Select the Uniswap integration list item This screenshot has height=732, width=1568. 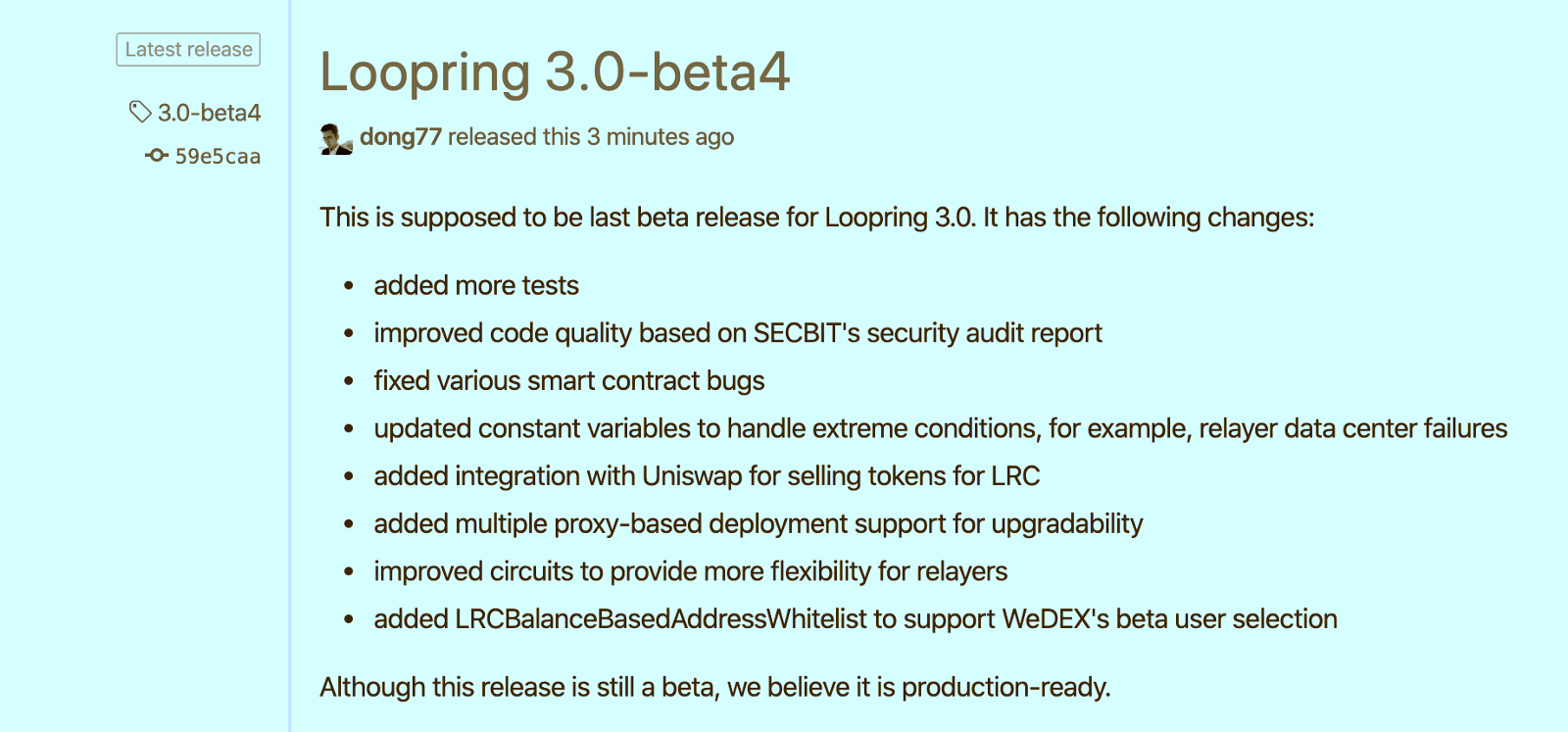(x=706, y=476)
